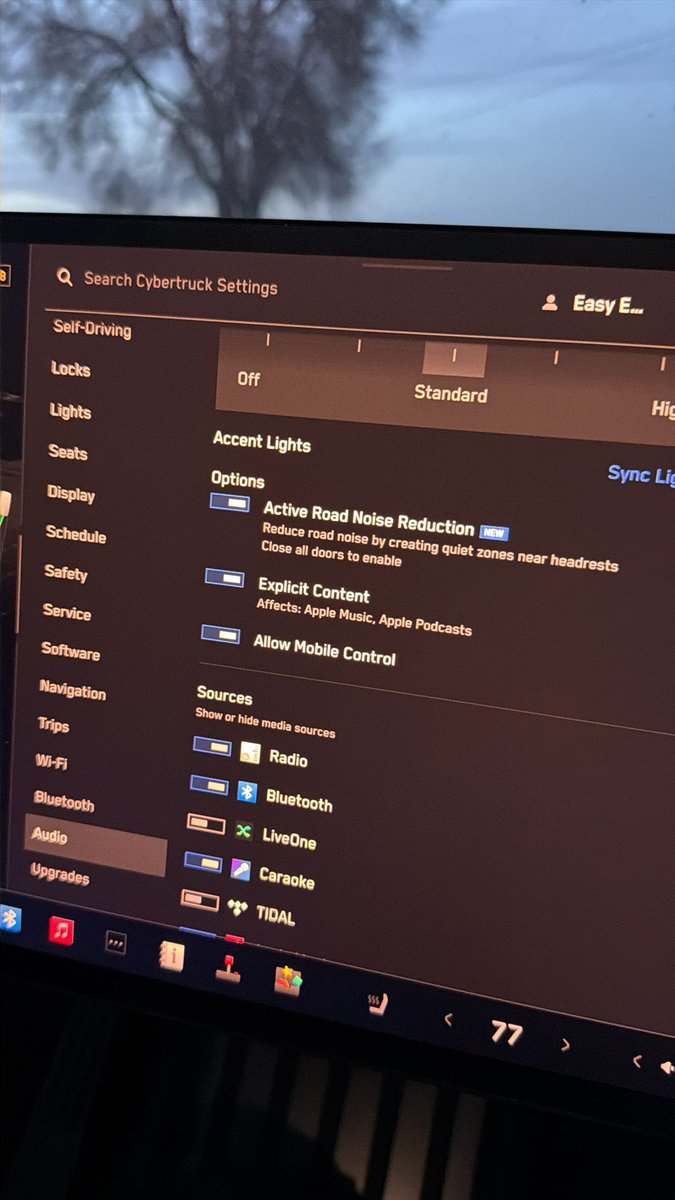Viewport: 675px width, 1200px height.
Task: Open Trips in the sidebar
Action: pos(54,725)
